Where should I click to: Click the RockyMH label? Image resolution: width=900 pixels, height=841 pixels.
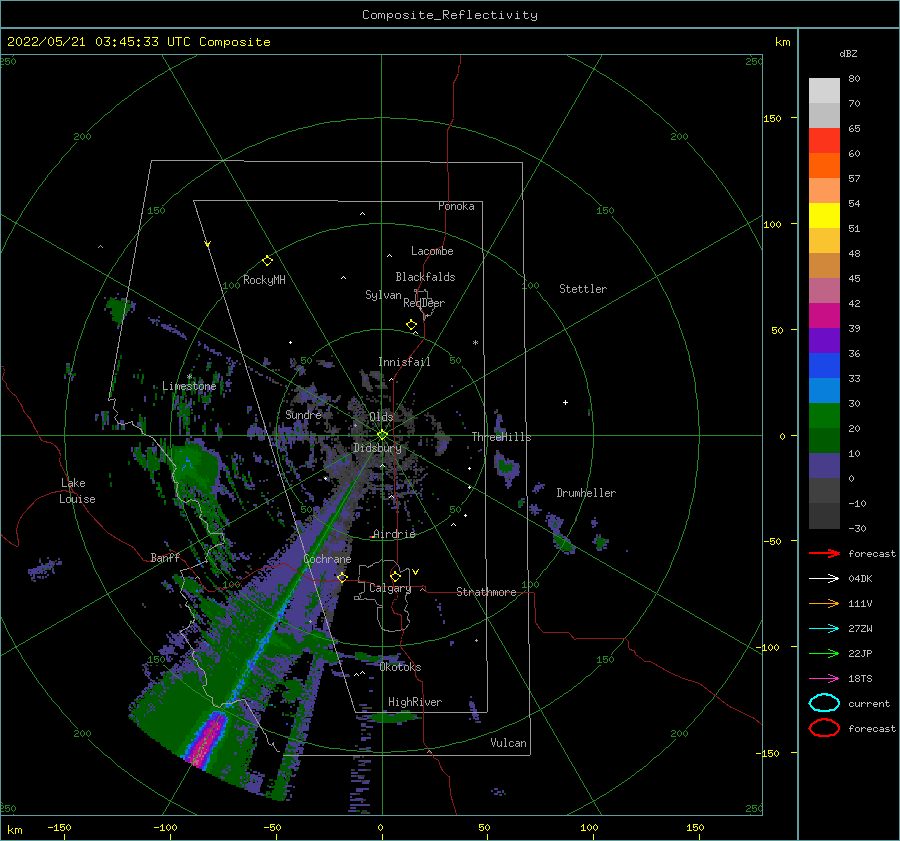264,280
